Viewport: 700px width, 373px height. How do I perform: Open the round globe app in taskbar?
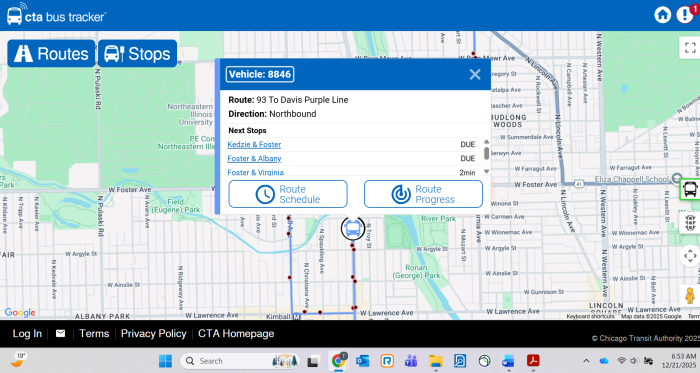point(484,361)
